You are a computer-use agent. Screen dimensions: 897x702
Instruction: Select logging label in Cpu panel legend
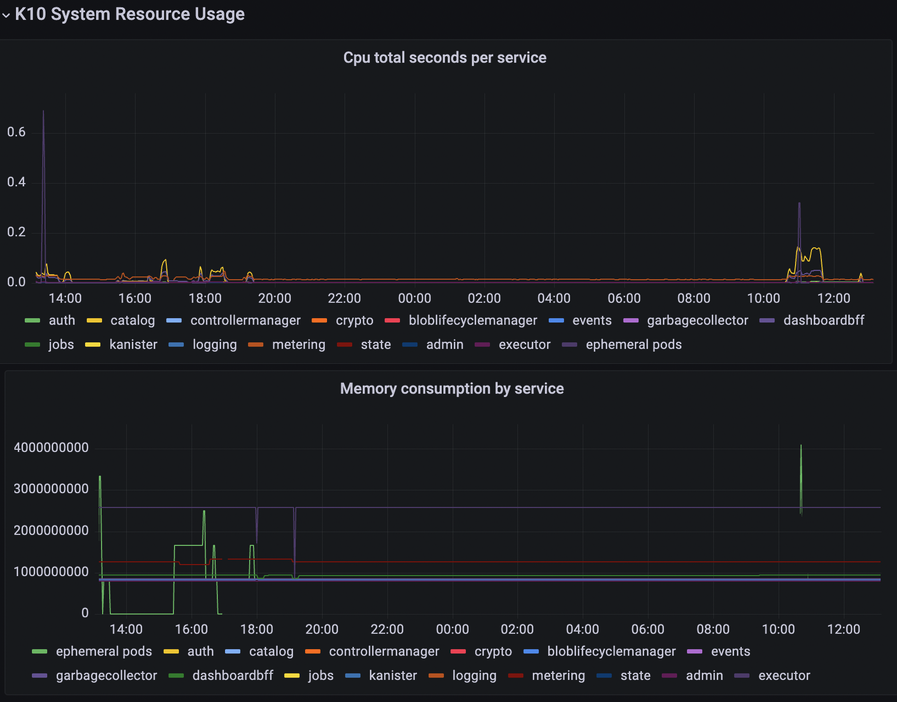(215, 344)
